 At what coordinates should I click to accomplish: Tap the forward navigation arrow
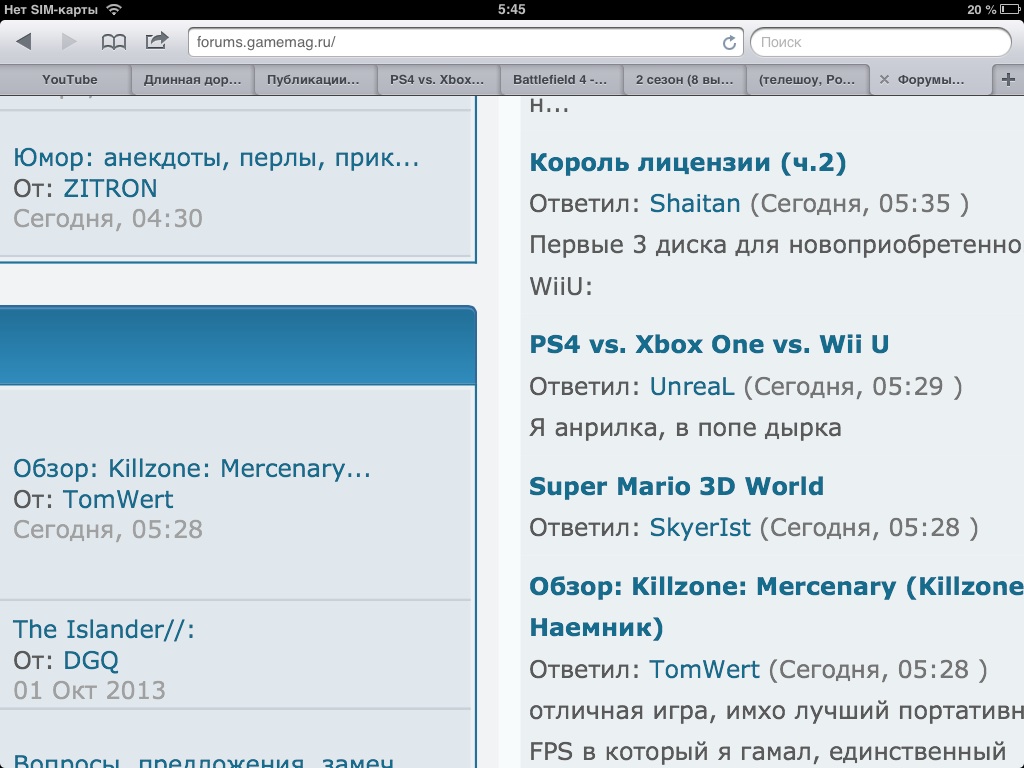(x=69, y=42)
